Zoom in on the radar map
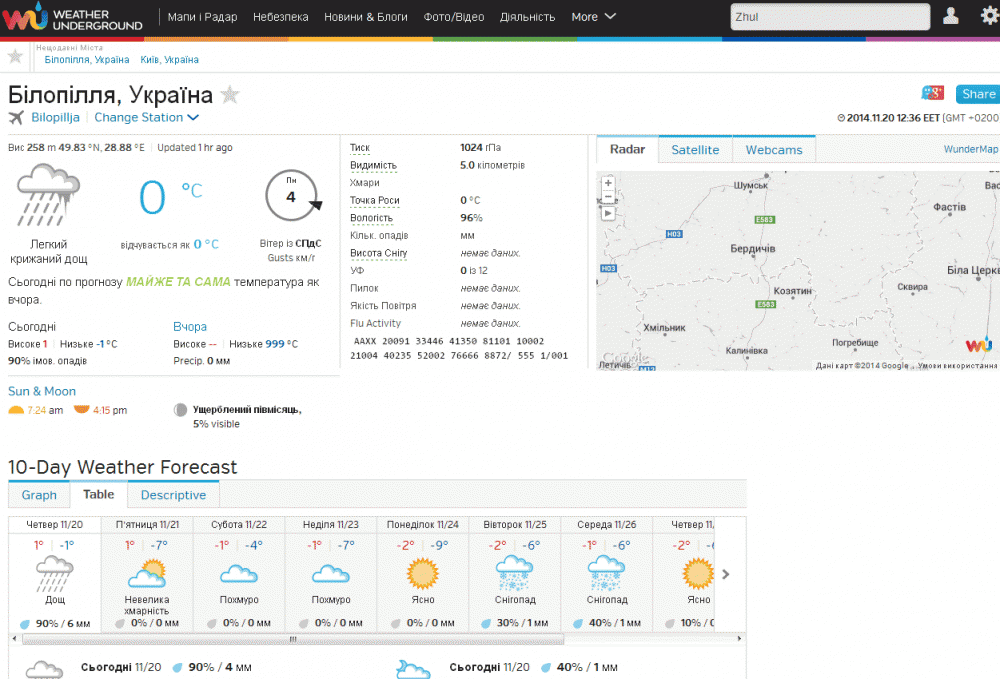The width and height of the screenshot is (1000, 679). [608, 183]
